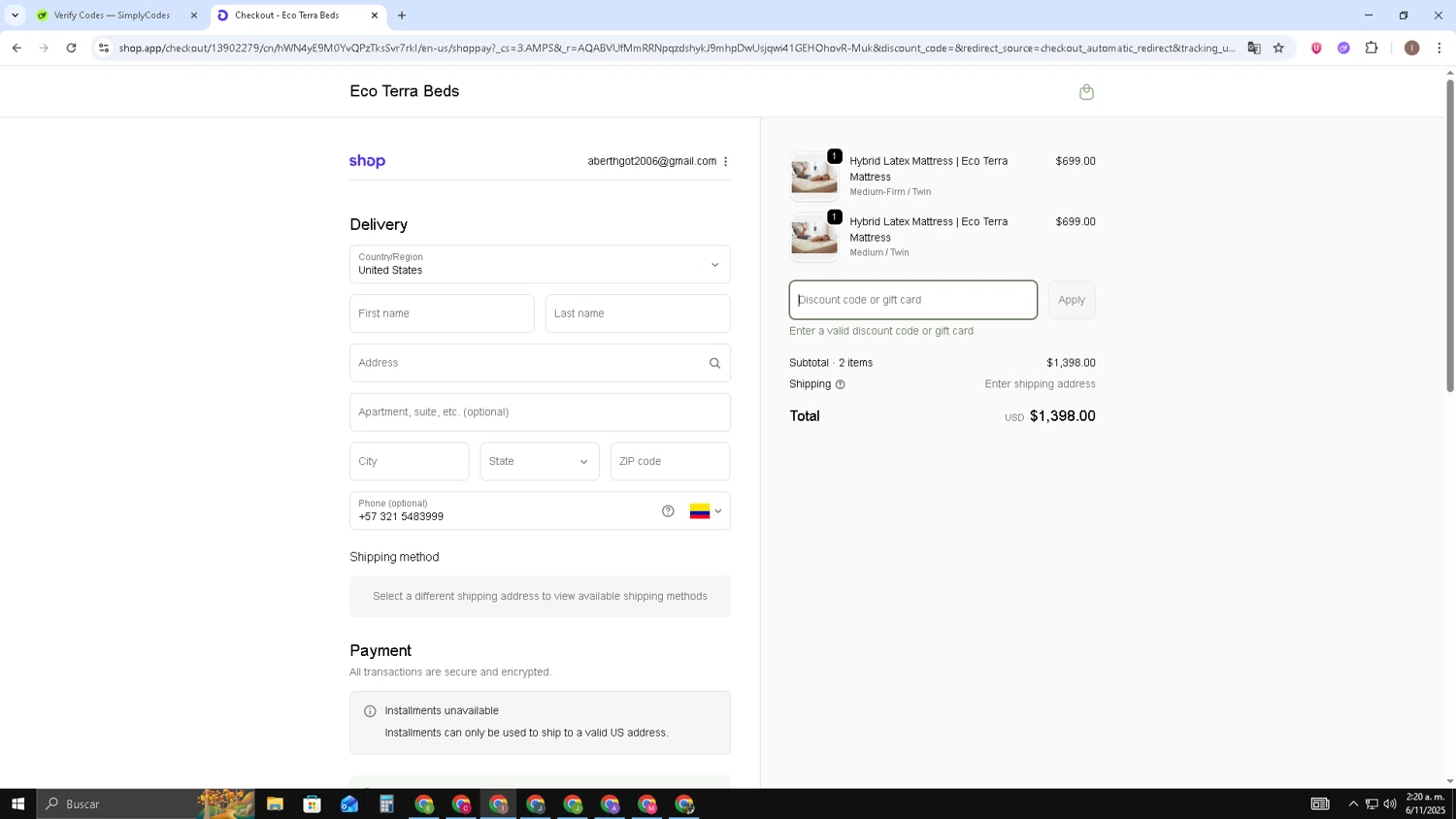
Task: Click the browser address bar URL
Action: (x=677, y=48)
